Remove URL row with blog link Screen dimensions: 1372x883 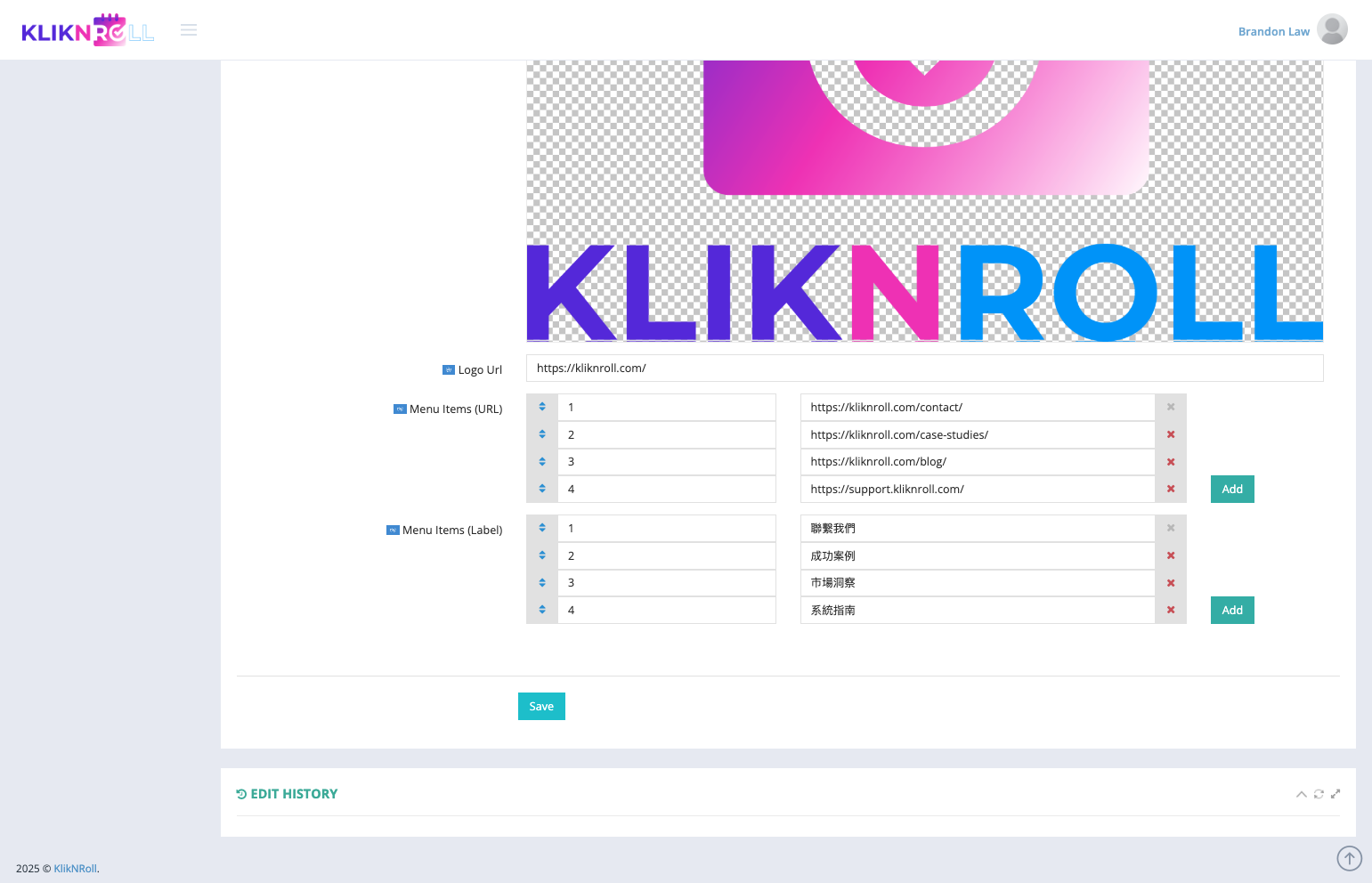[1171, 462]
